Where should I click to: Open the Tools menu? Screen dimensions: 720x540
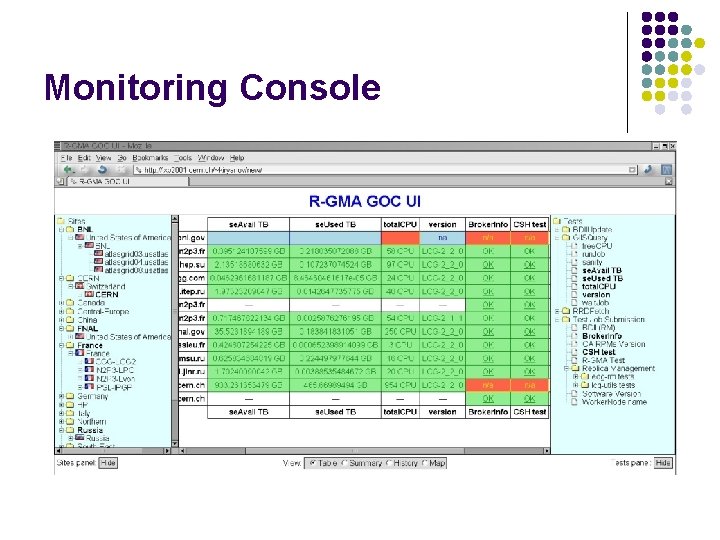click(x=183, y=158)
